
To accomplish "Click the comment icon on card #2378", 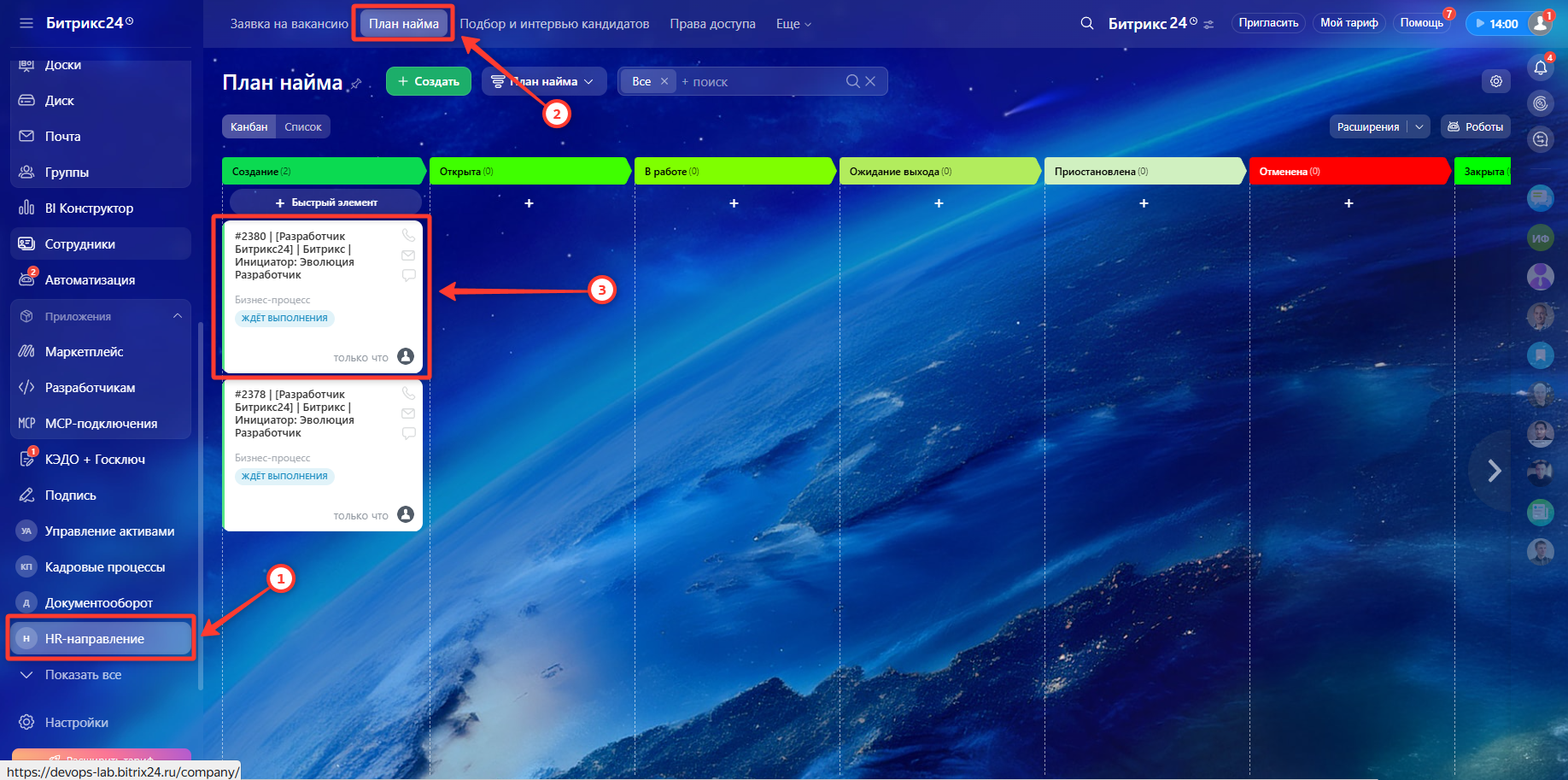I will [x=409, y=433].
